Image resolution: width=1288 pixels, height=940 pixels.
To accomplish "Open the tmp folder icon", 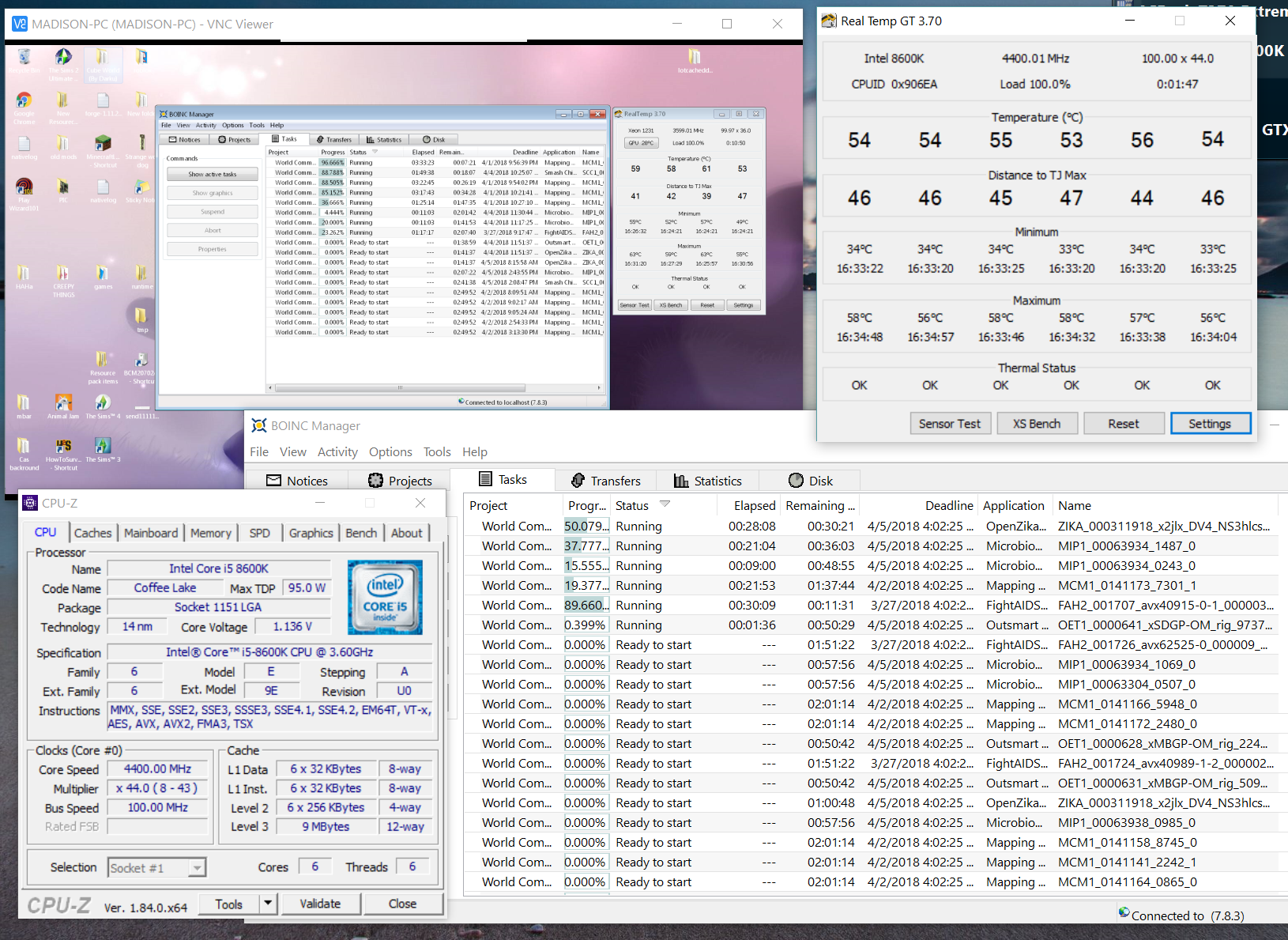I will click(141, 316).
